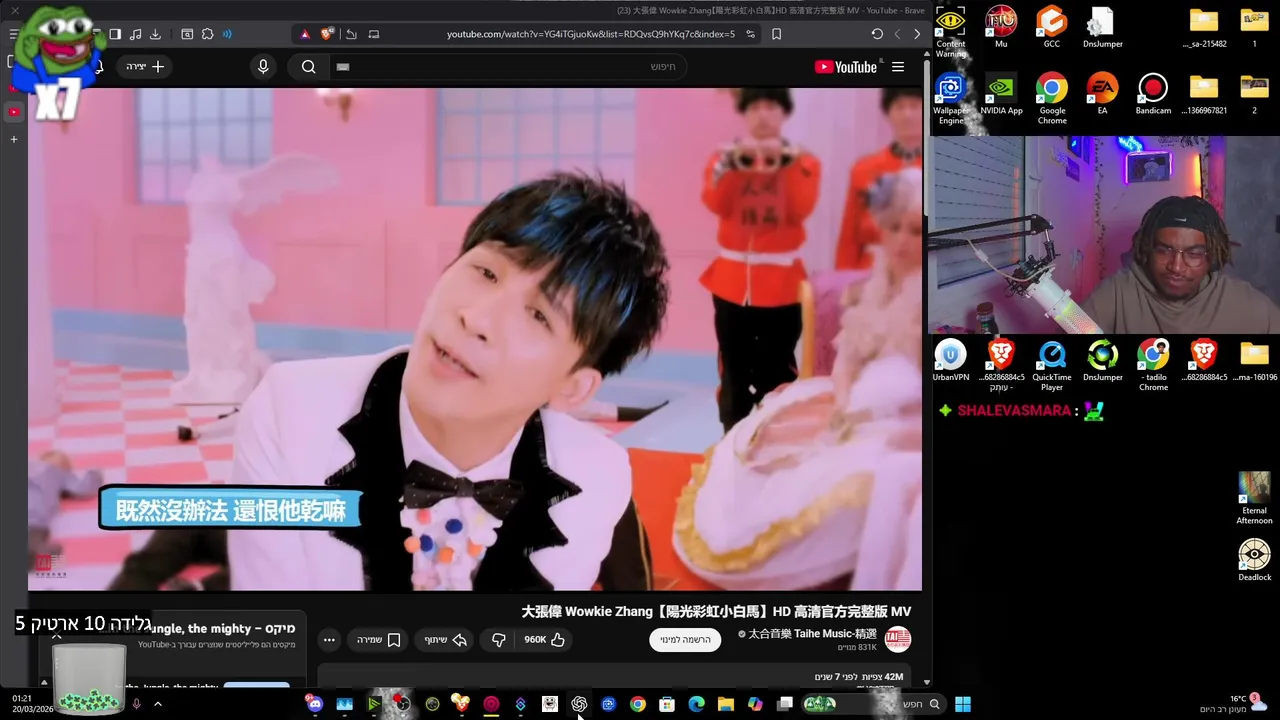Open the YouTube hamburger guide menu
1280x720 pixels.
point(898,67)
